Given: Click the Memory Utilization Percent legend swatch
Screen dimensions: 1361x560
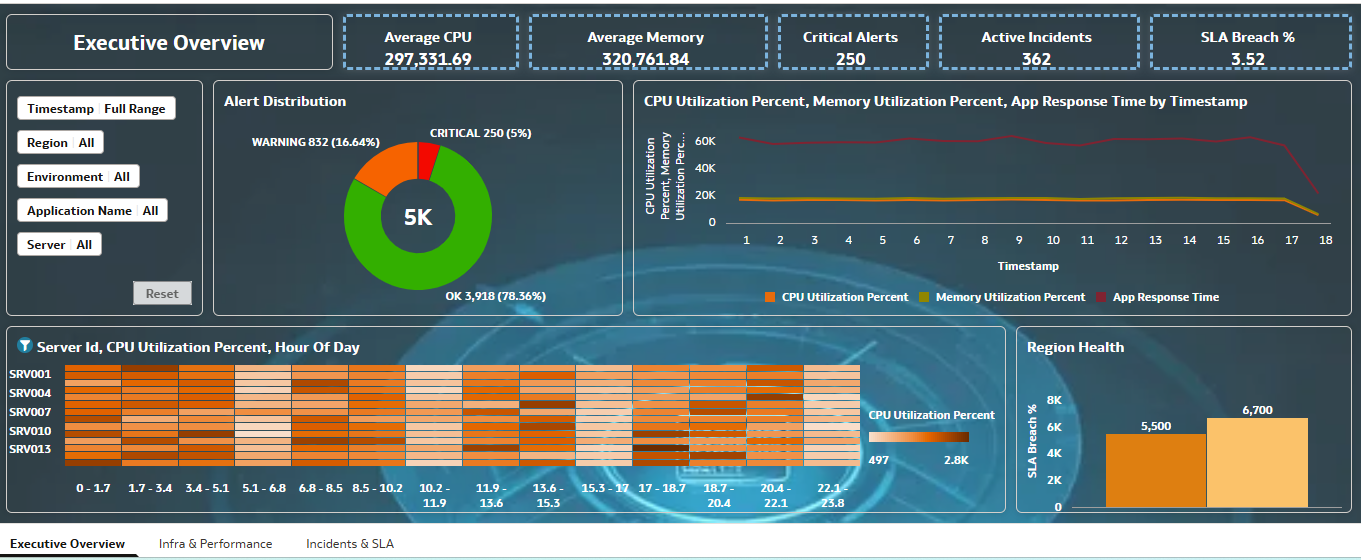Looking at the screenshot, I should tap(924, 297).
